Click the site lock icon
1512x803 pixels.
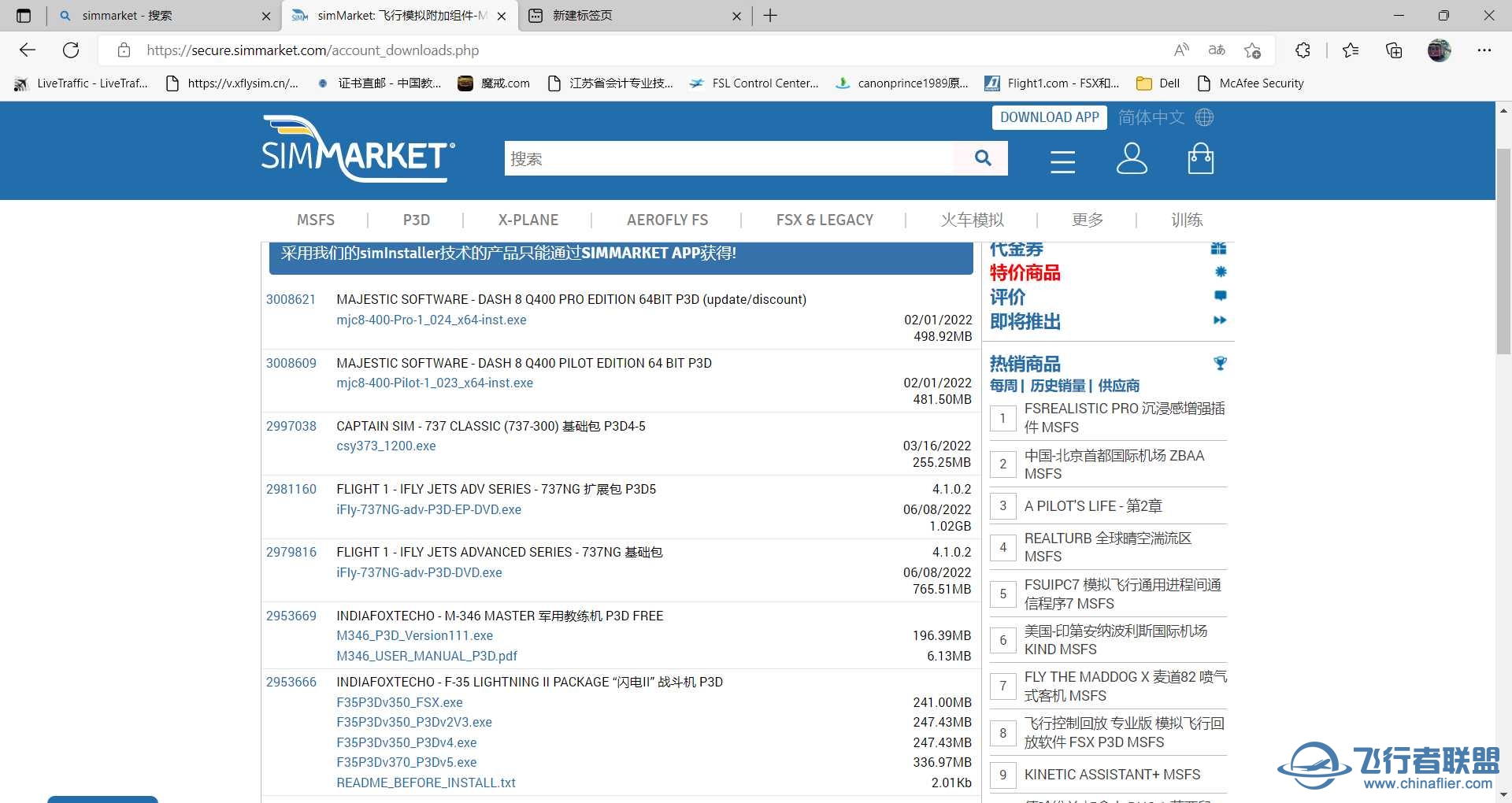coord(124,50)
